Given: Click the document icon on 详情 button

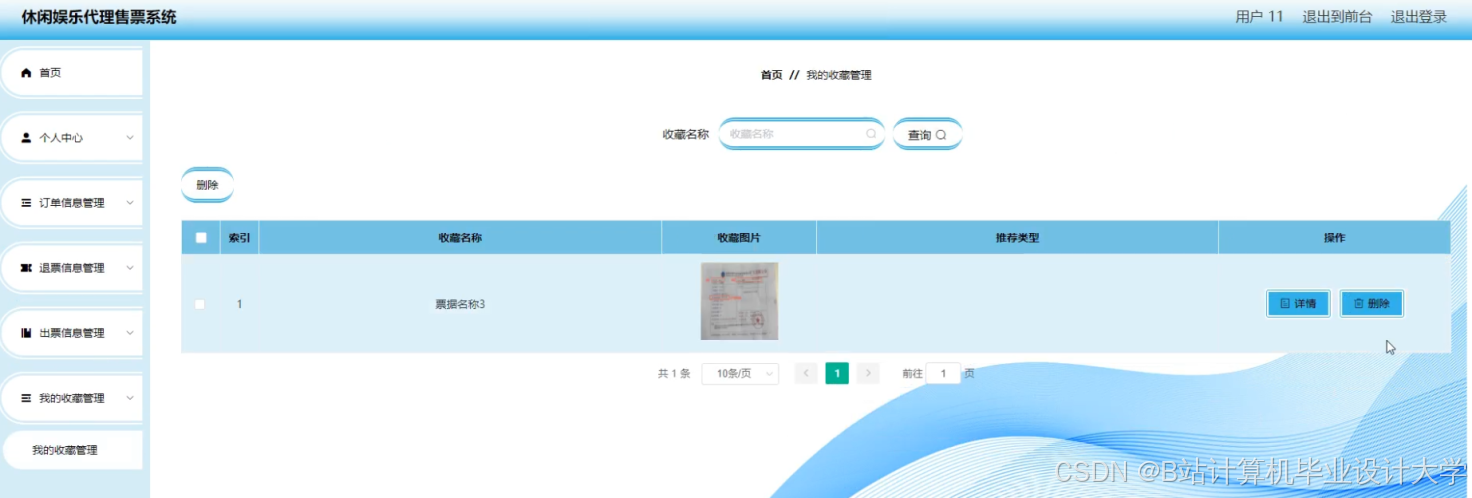Looking at the screenshot, I should point(1285,304).
